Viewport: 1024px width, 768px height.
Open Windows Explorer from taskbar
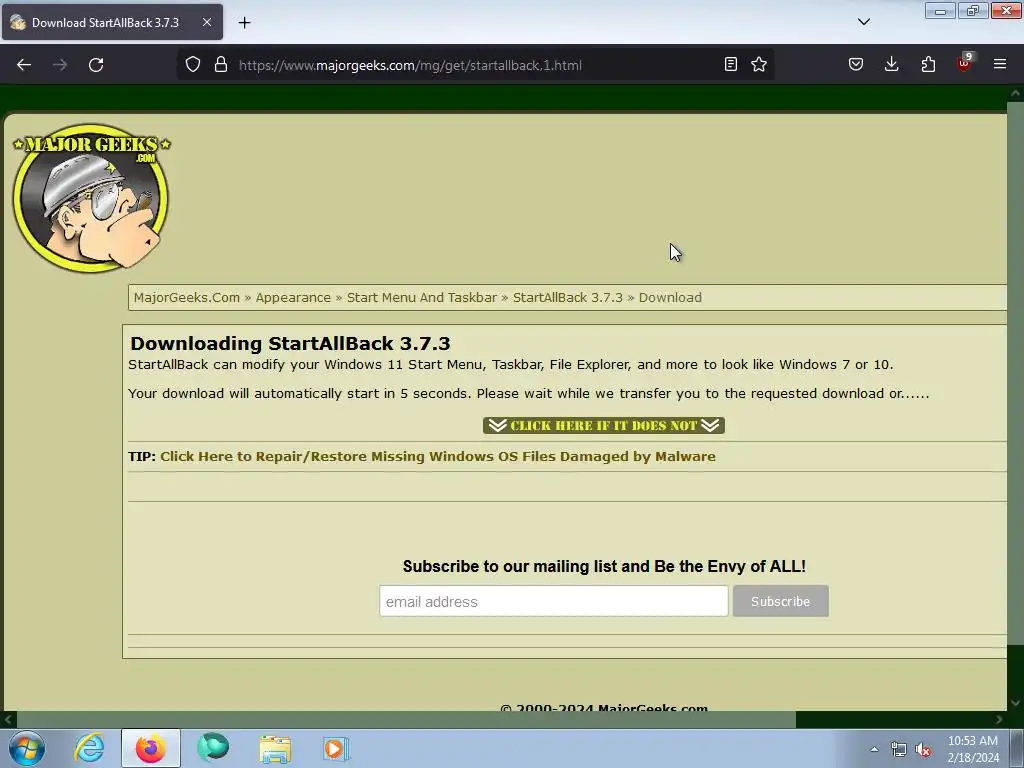275,749
